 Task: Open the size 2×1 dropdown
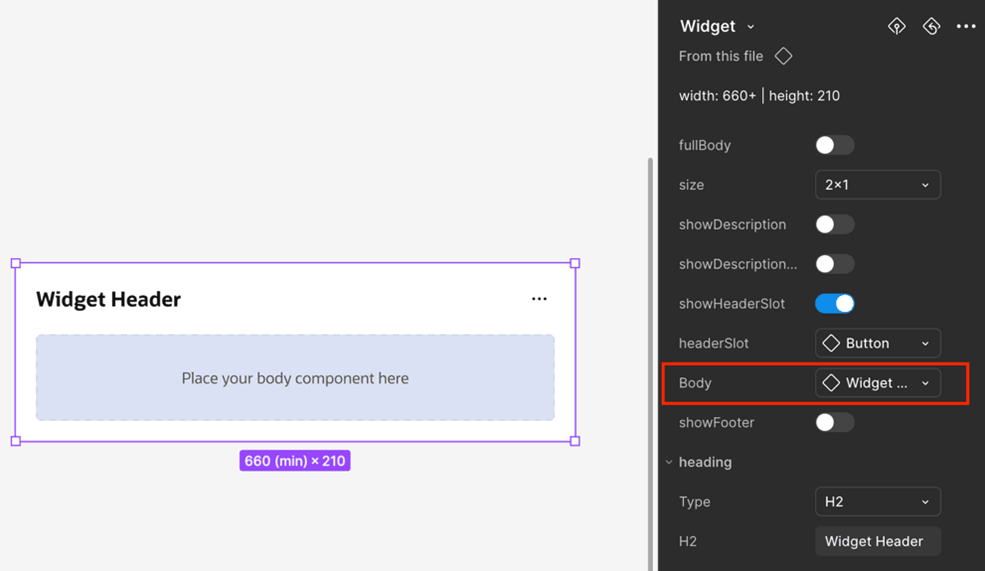pos(877,185)
